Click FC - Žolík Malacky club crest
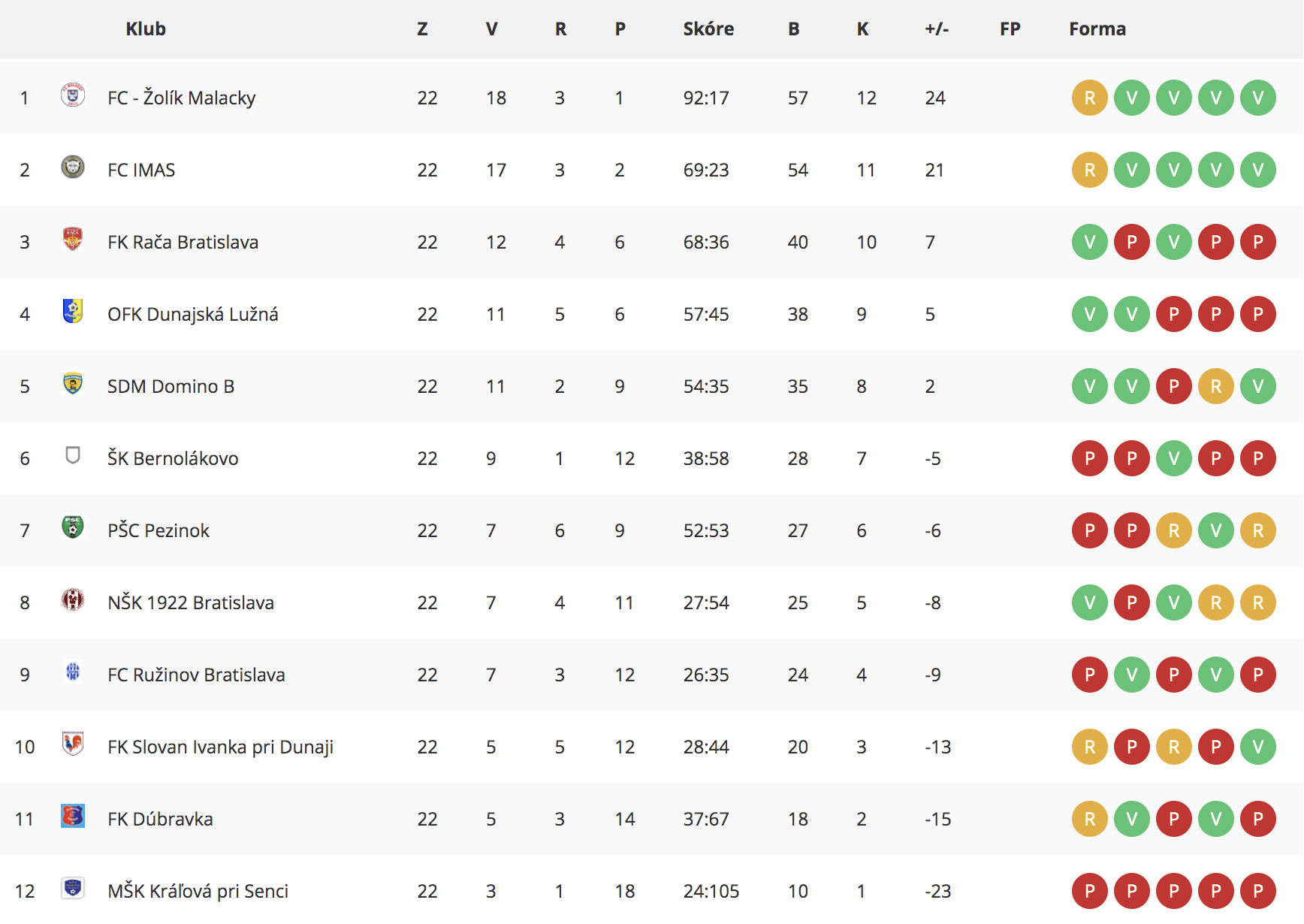1304x924 pixels. 73,95
